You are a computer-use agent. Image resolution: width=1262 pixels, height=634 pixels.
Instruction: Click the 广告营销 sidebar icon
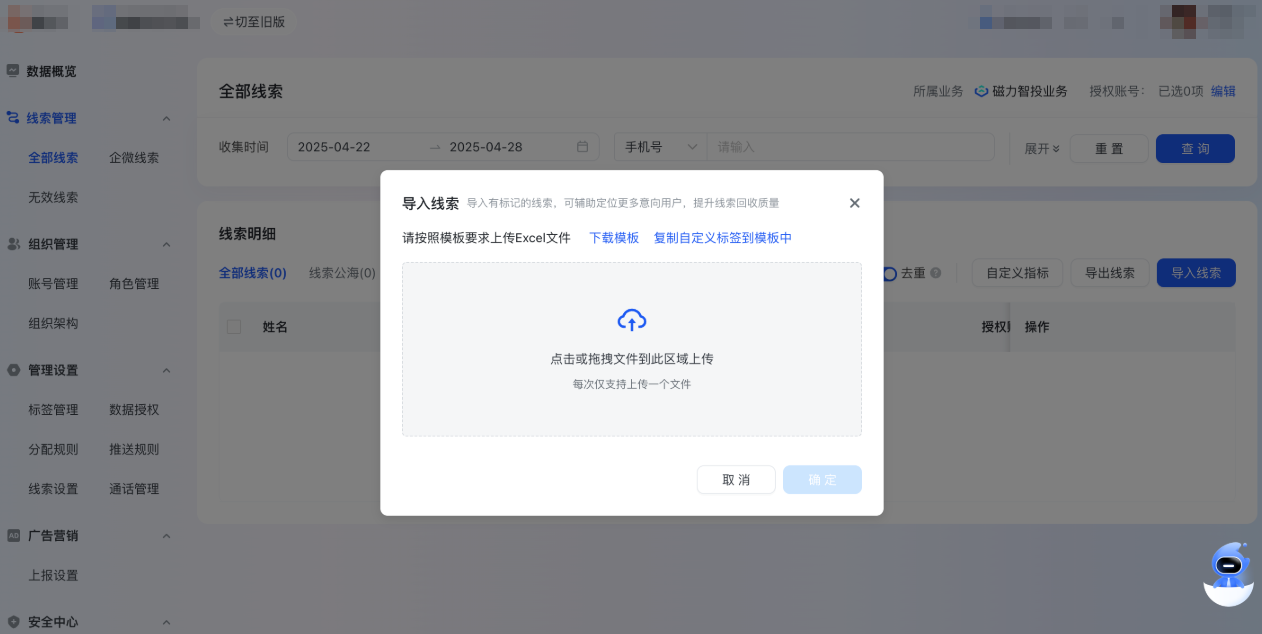[x=12, y=535]
